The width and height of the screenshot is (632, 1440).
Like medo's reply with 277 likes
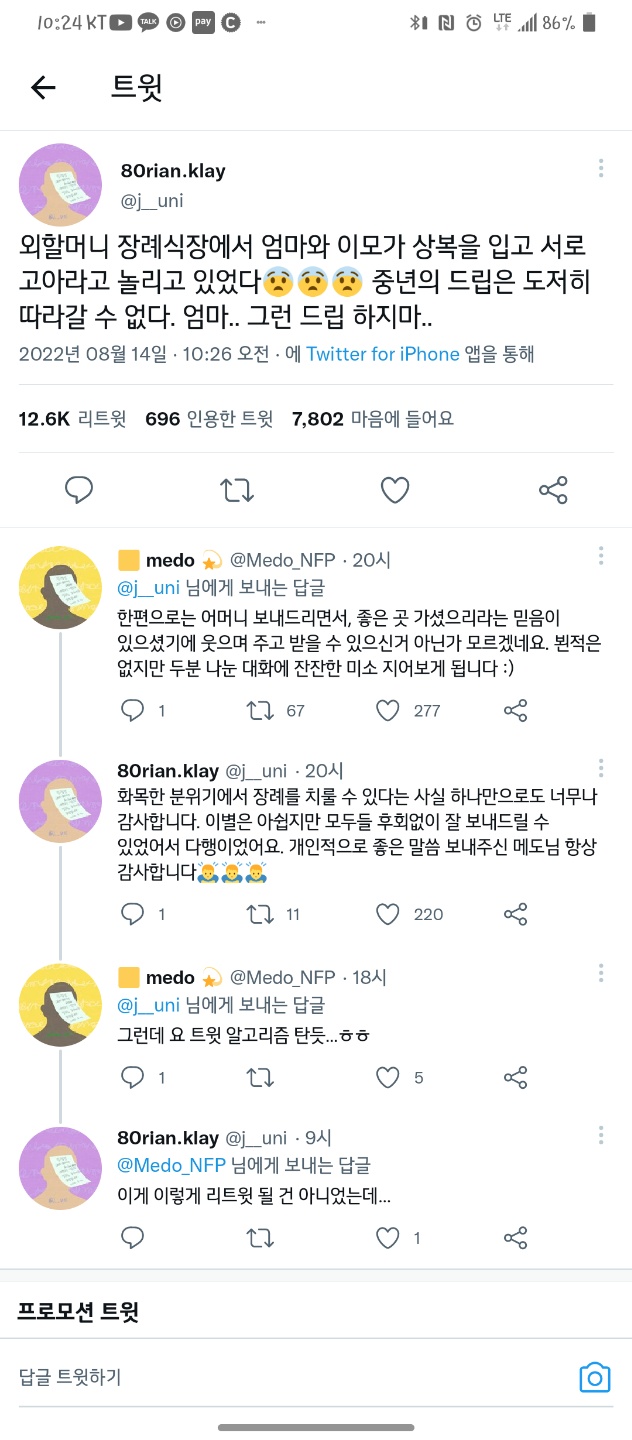[x=388, y=711]
